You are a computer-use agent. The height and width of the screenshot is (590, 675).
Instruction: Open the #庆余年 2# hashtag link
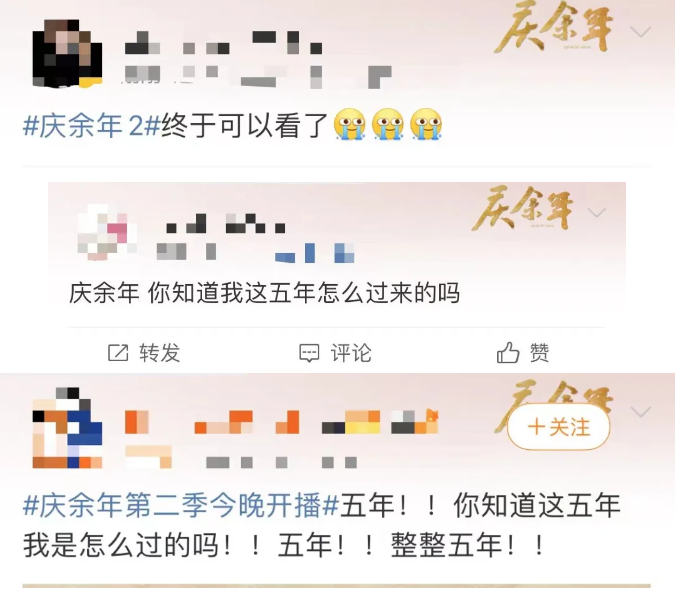92,126
